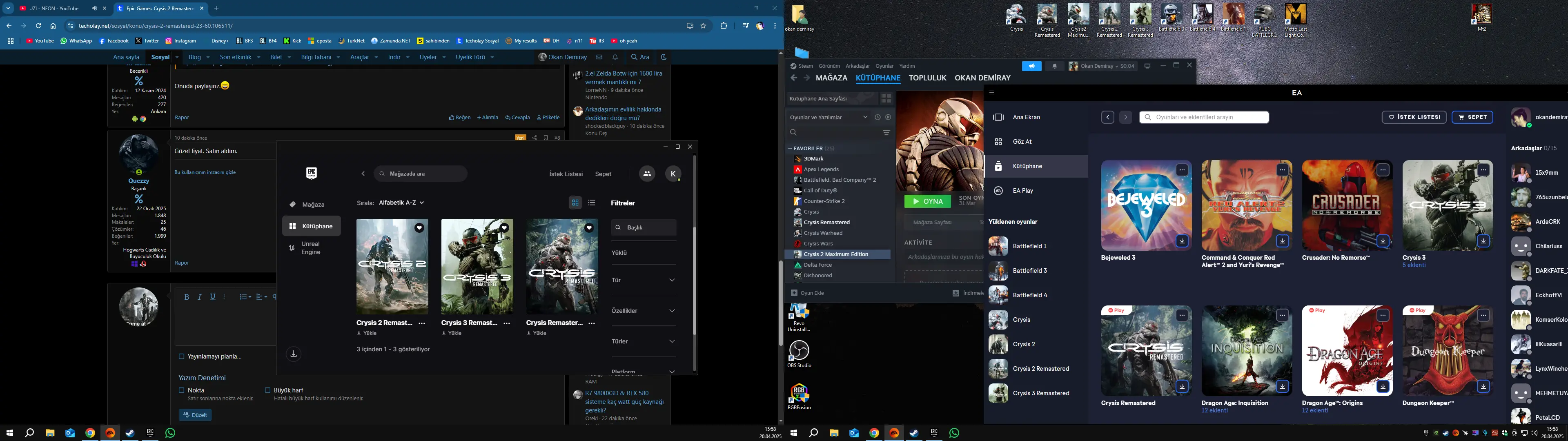Open options dots for Crysis 2 Remastered in Epic
The width and height of the screenshot is (1568, 441).
(x=422, y=323)
